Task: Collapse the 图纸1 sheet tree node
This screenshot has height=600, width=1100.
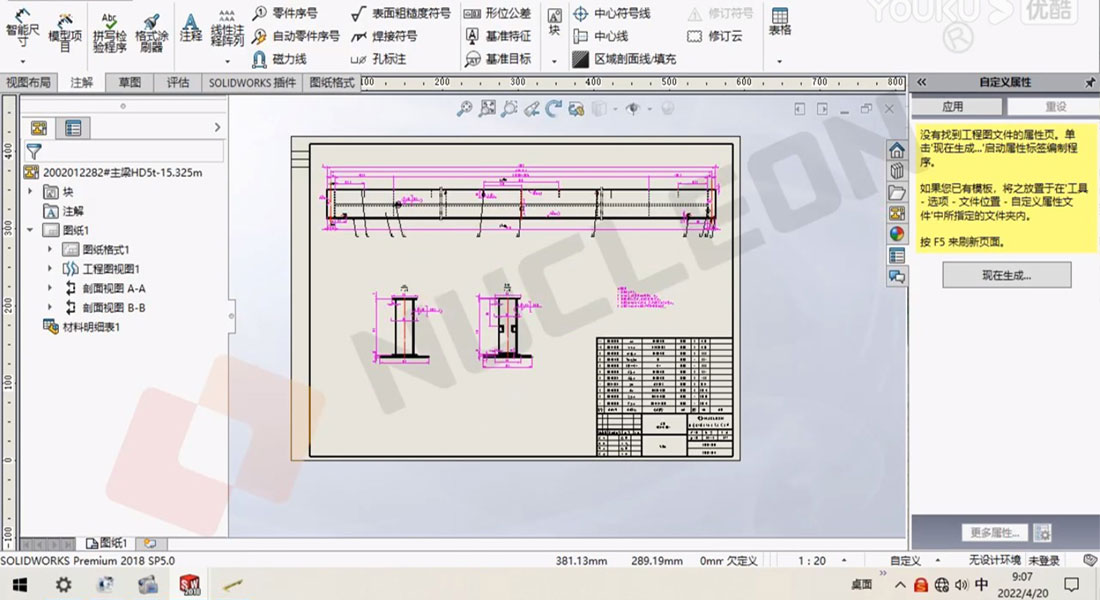Action: coord(30,230)
